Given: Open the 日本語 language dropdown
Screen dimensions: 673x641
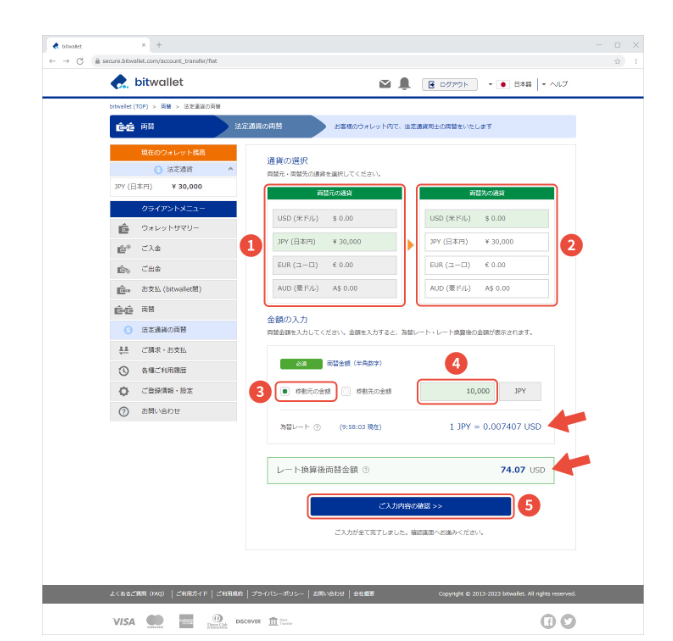Looking at the screenshot, I should click(515, 84).
